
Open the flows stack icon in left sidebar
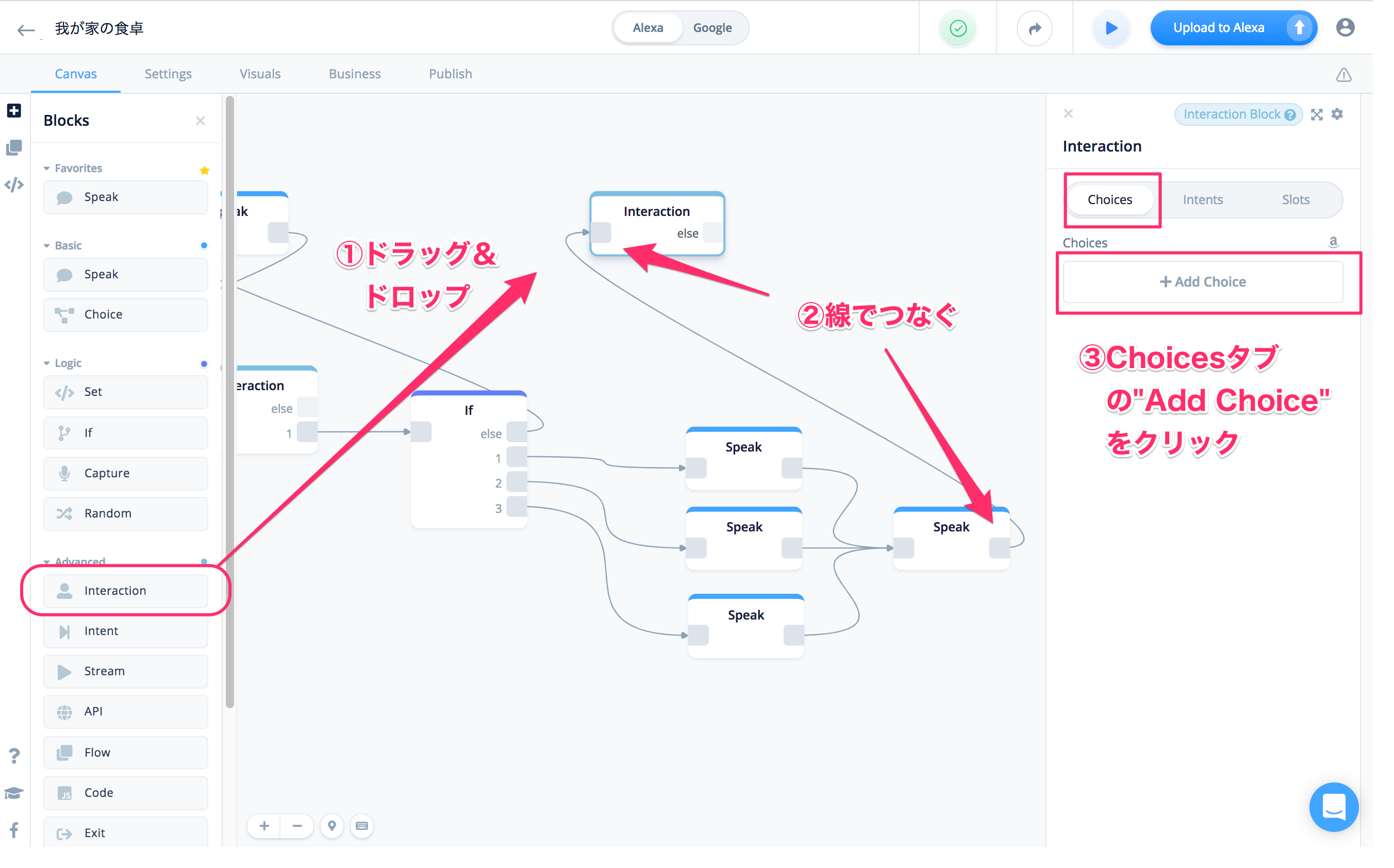point(14,147)
